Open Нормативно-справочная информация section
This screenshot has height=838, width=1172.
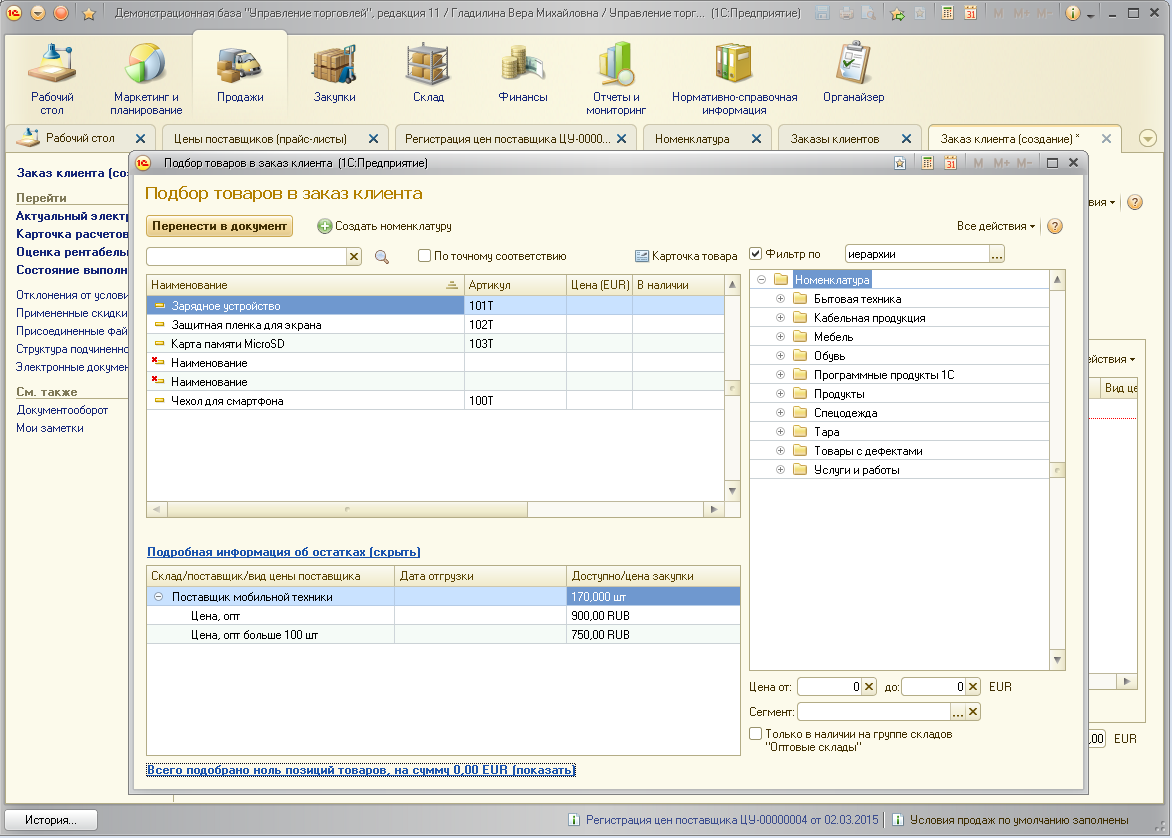734,79
